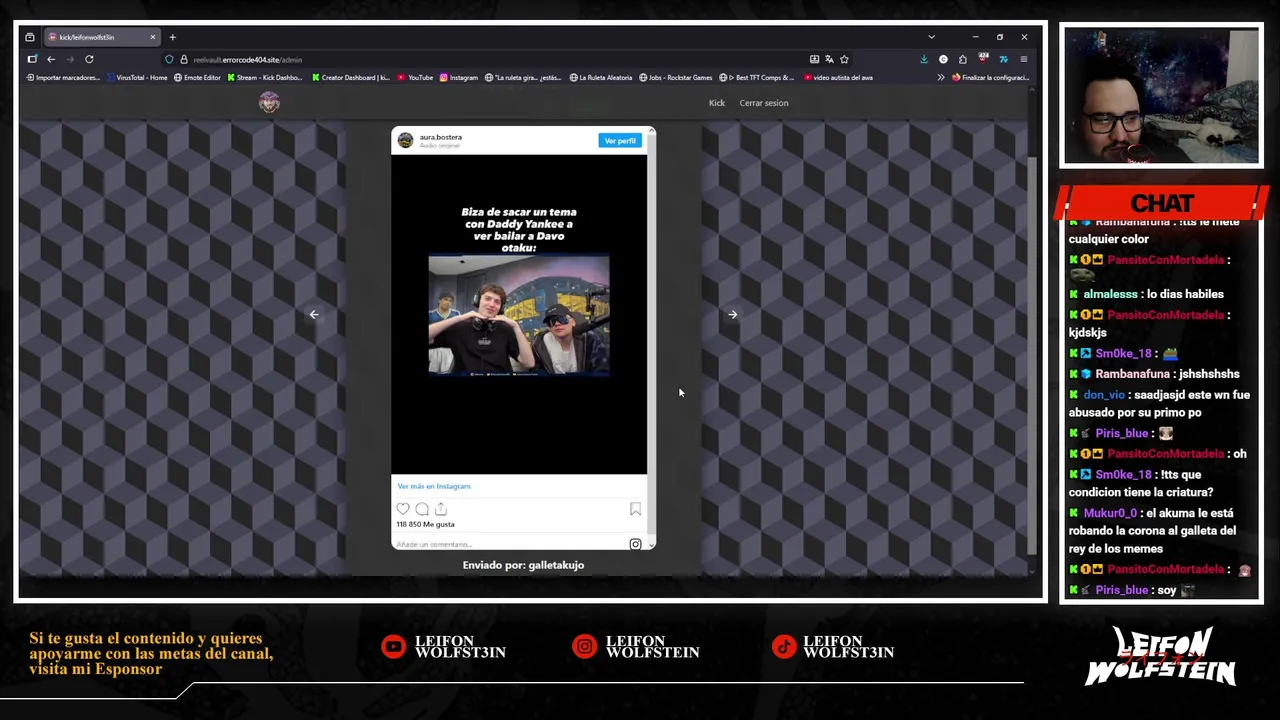The width and height of the screenshot is (1280, 720).
Task: Open the La Ruleta Aleatoria bookmark
Action: coord(601,77)
